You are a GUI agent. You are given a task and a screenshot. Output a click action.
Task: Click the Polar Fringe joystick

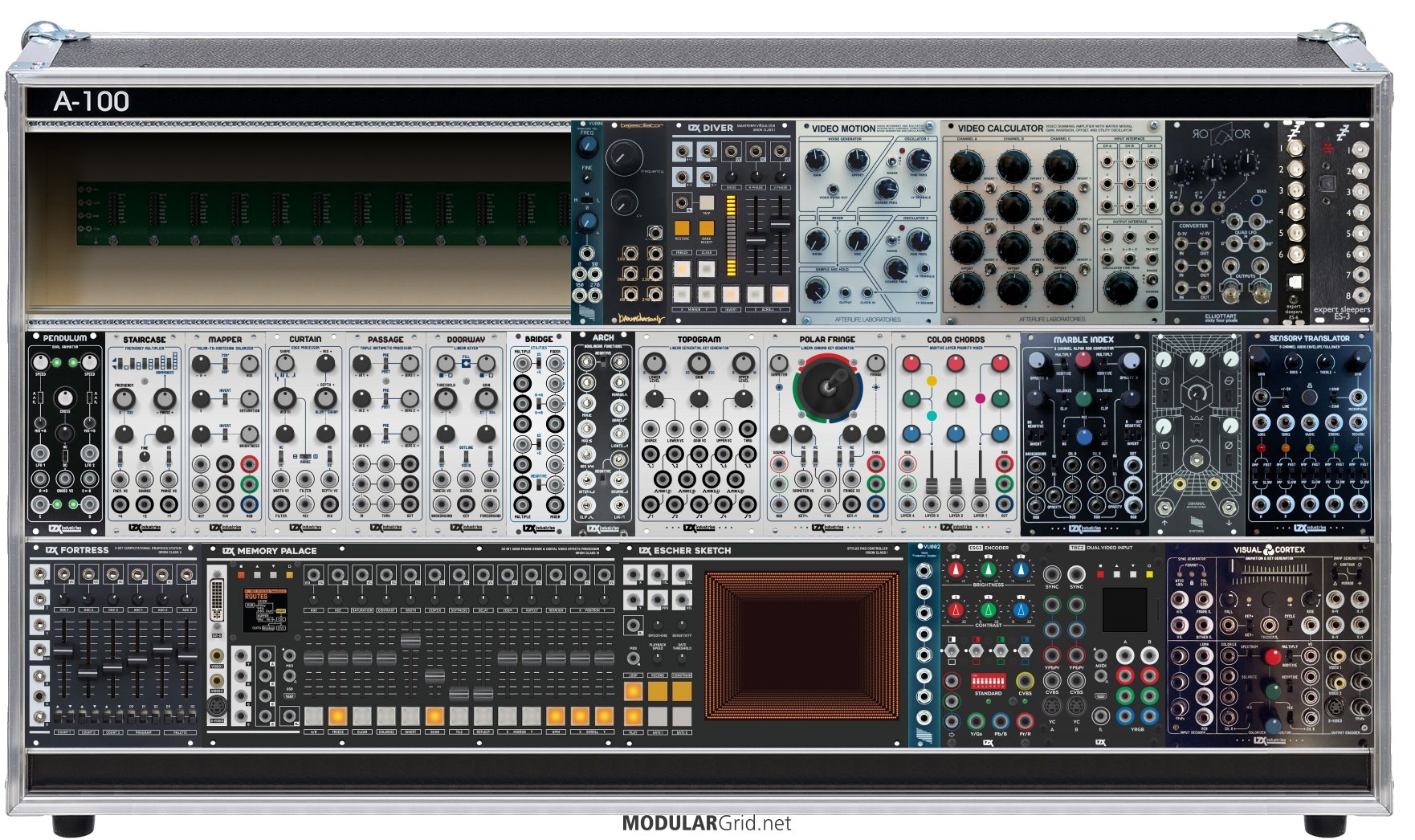tap(827, 387)
